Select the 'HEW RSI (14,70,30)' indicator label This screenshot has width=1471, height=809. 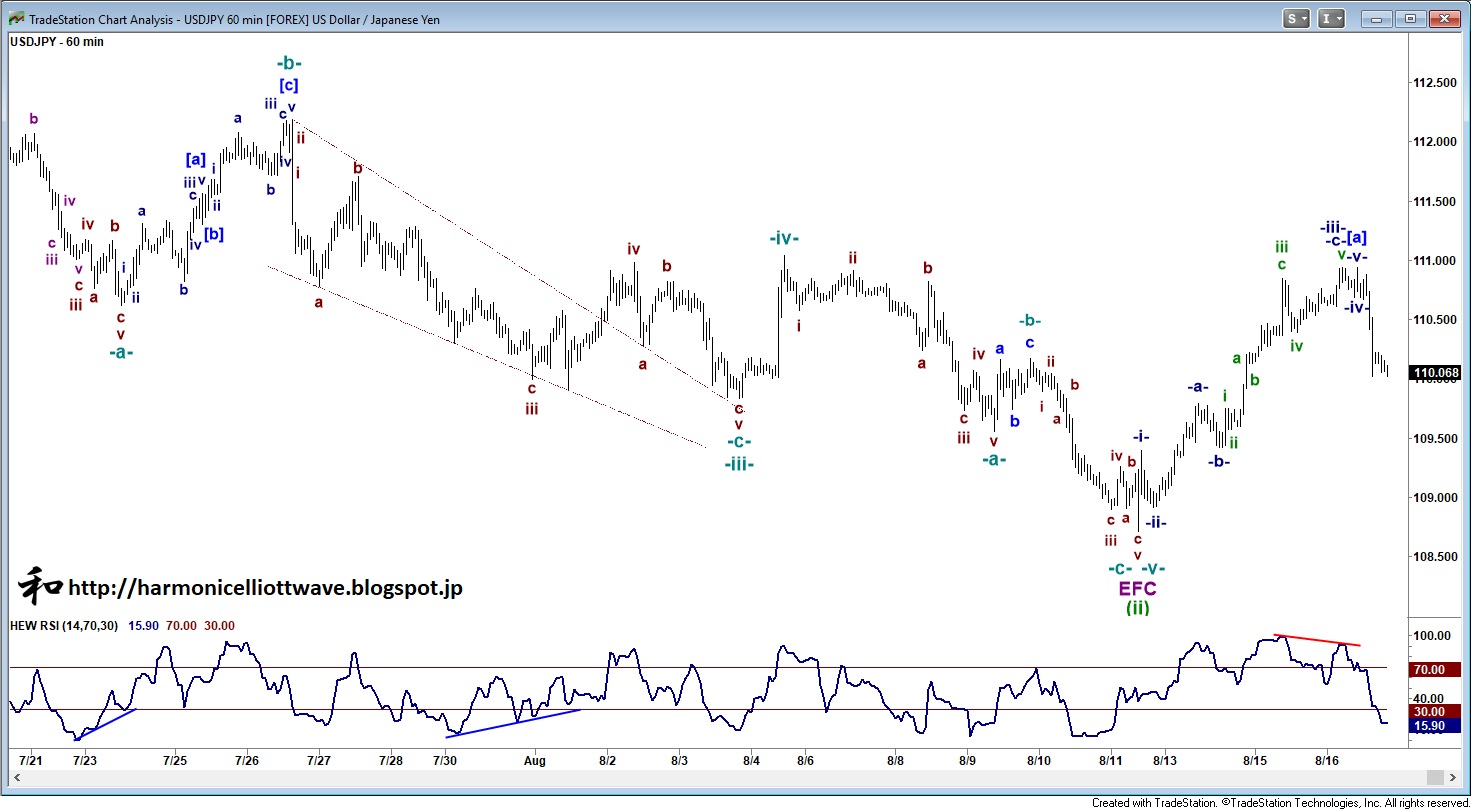66,626
